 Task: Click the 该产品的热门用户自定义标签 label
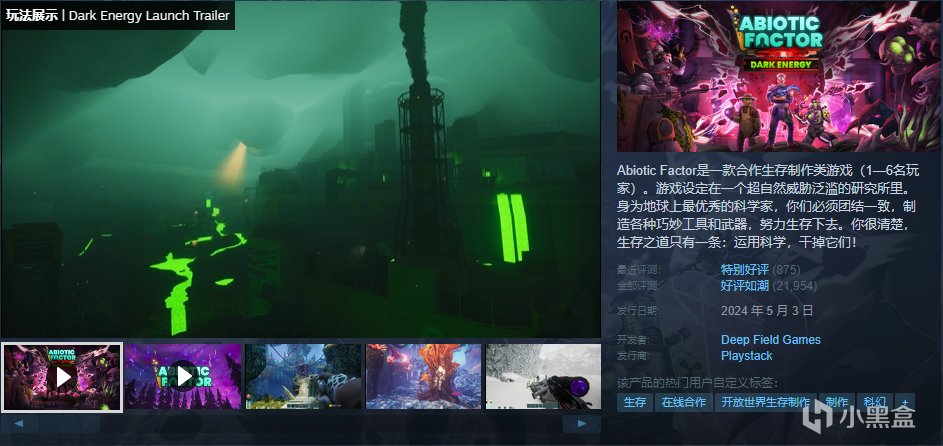[698, 382]
